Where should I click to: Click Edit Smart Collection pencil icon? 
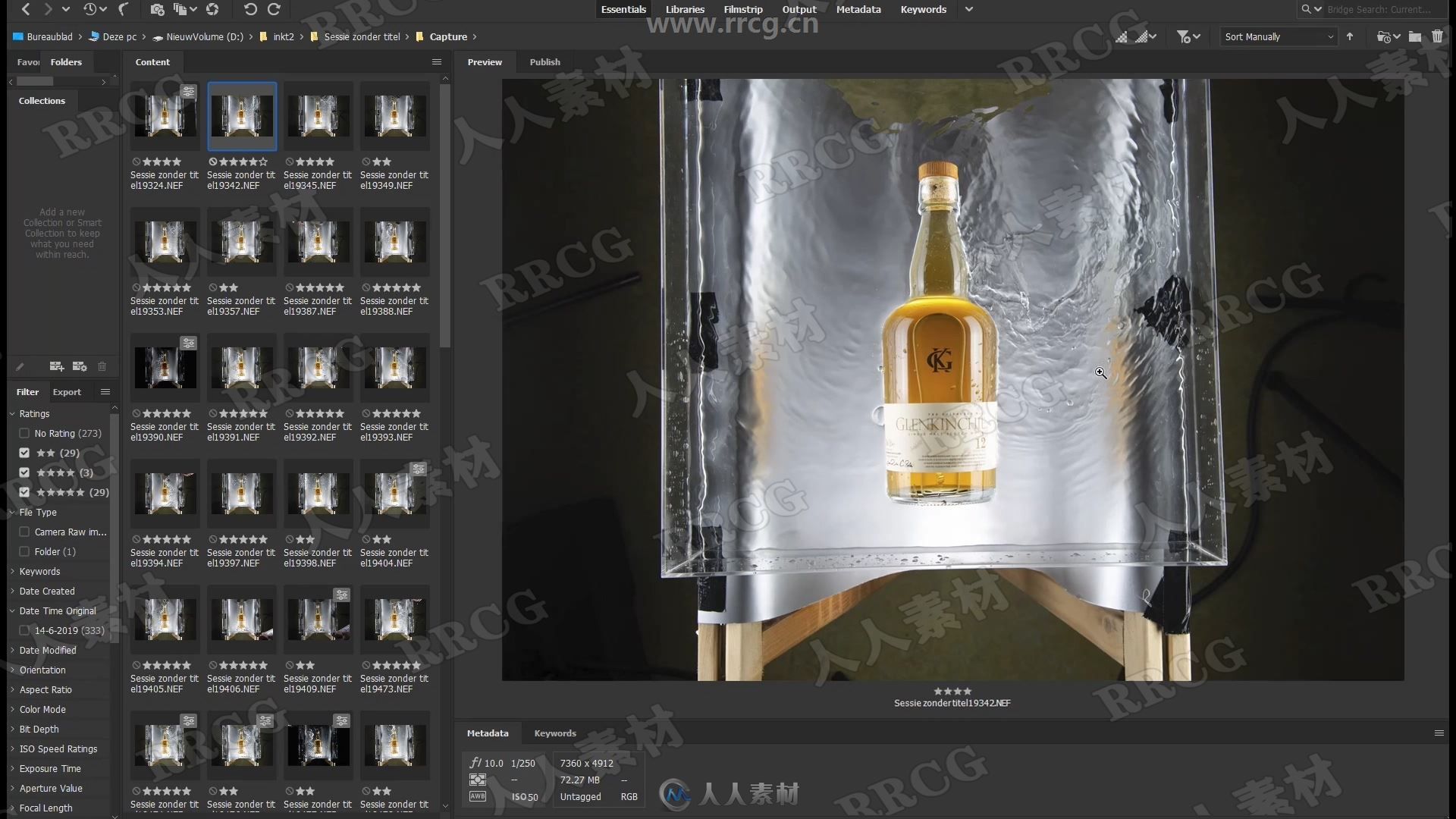tap(20, 366)
